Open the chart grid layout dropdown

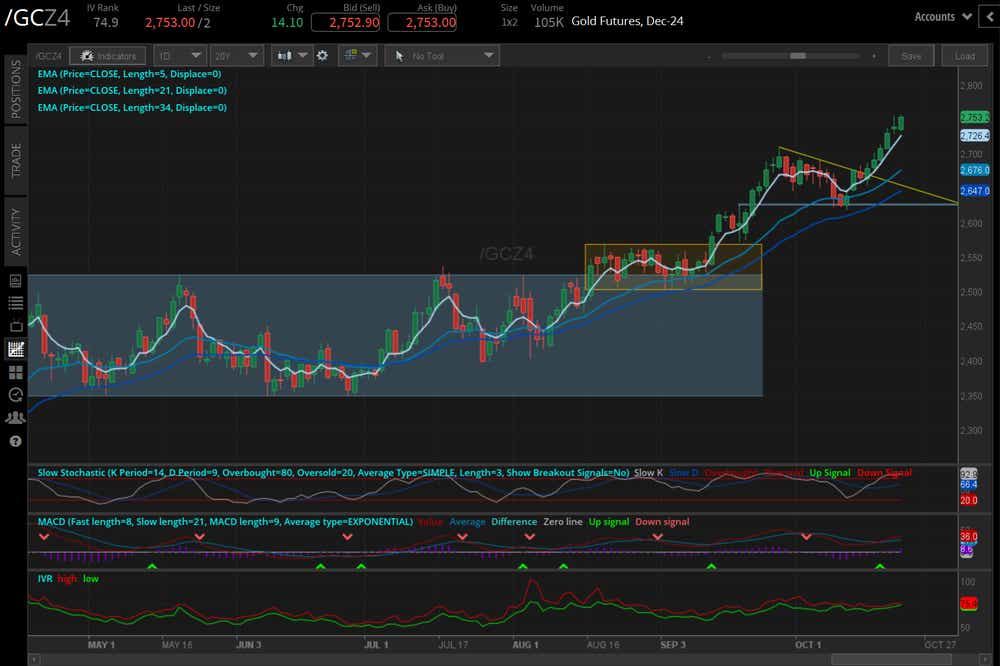point(357,56)
